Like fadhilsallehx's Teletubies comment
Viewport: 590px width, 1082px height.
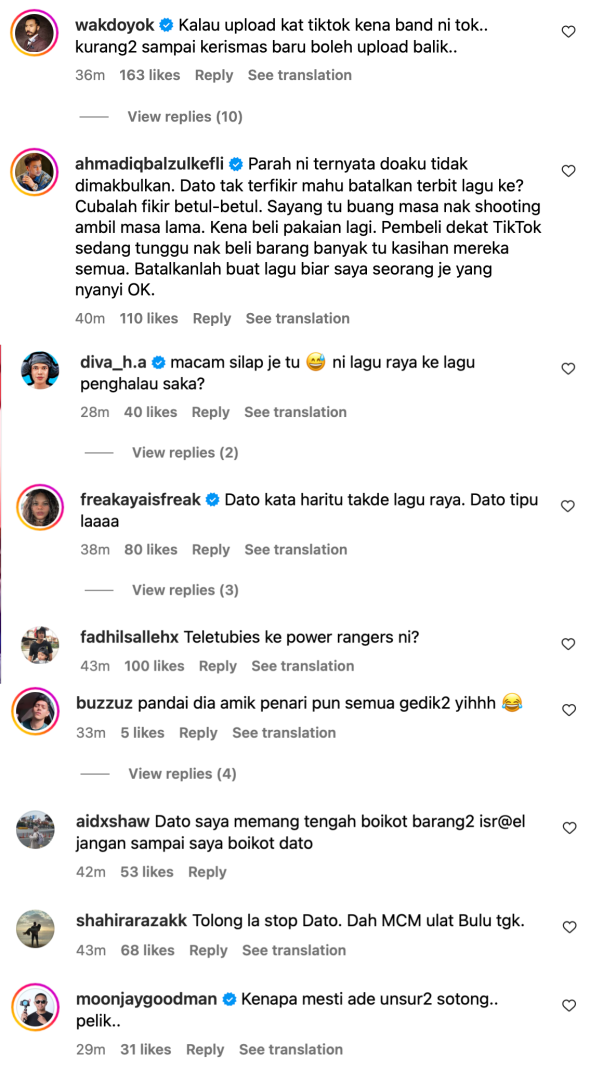click(568, 644)
